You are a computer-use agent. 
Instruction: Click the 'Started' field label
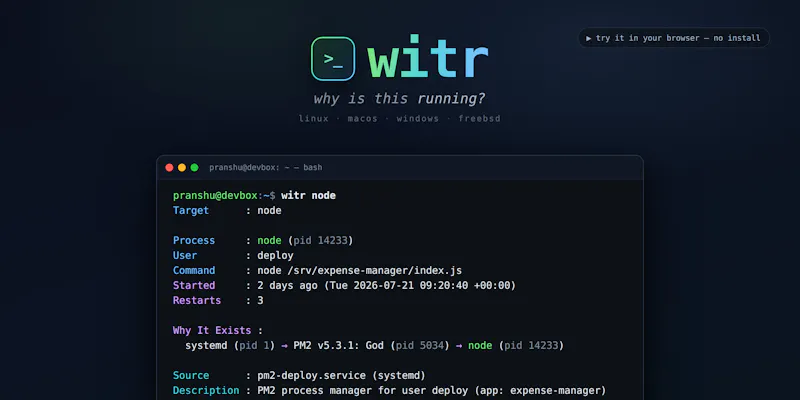[x=194, y=285]
